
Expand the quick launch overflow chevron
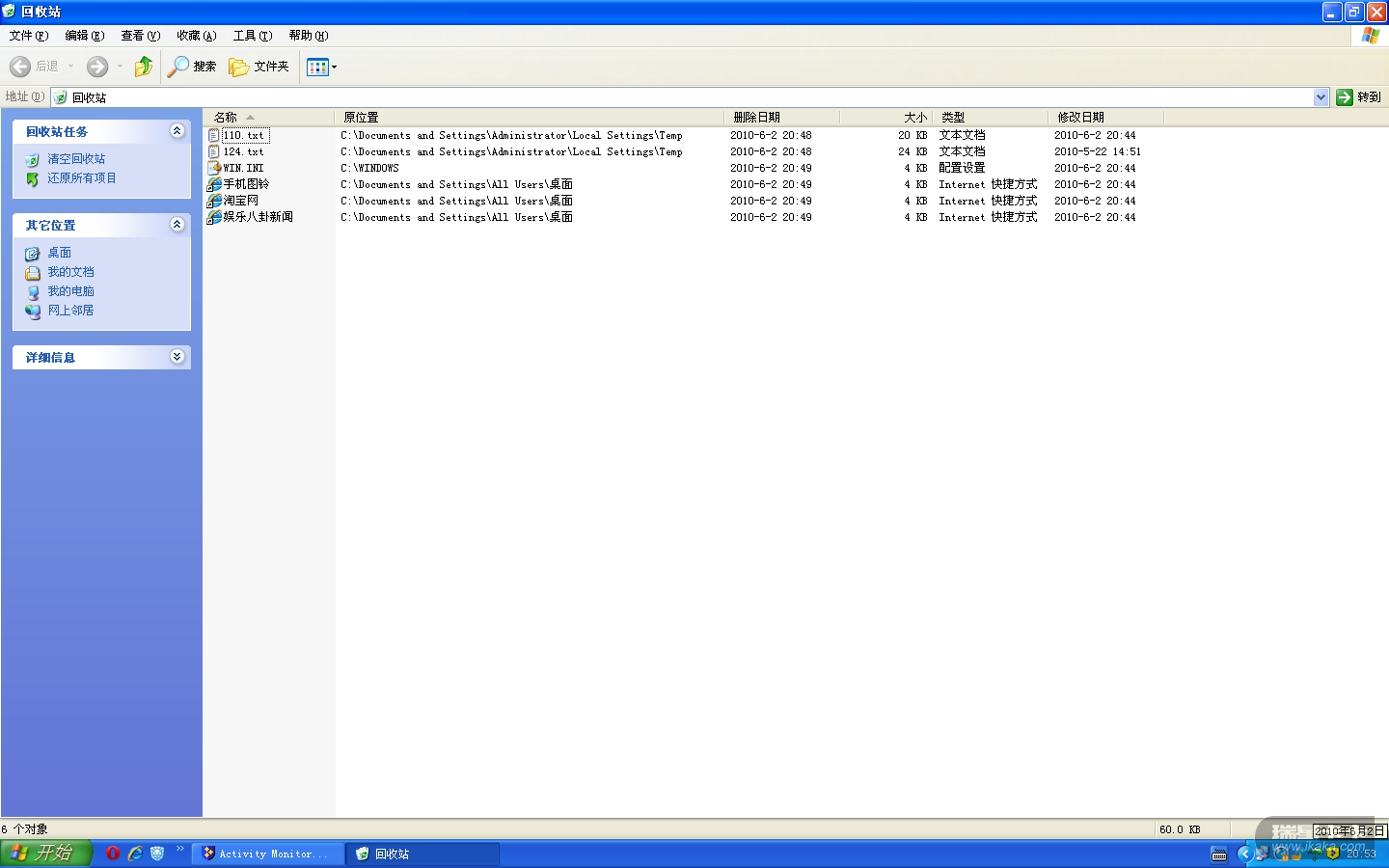coord(179,849)
